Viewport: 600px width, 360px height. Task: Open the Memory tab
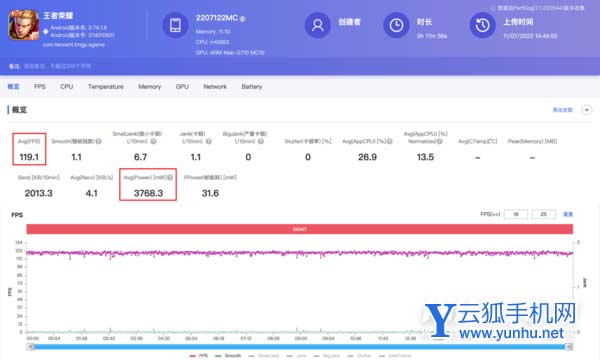pyautogui.click(x=150, y=86)
